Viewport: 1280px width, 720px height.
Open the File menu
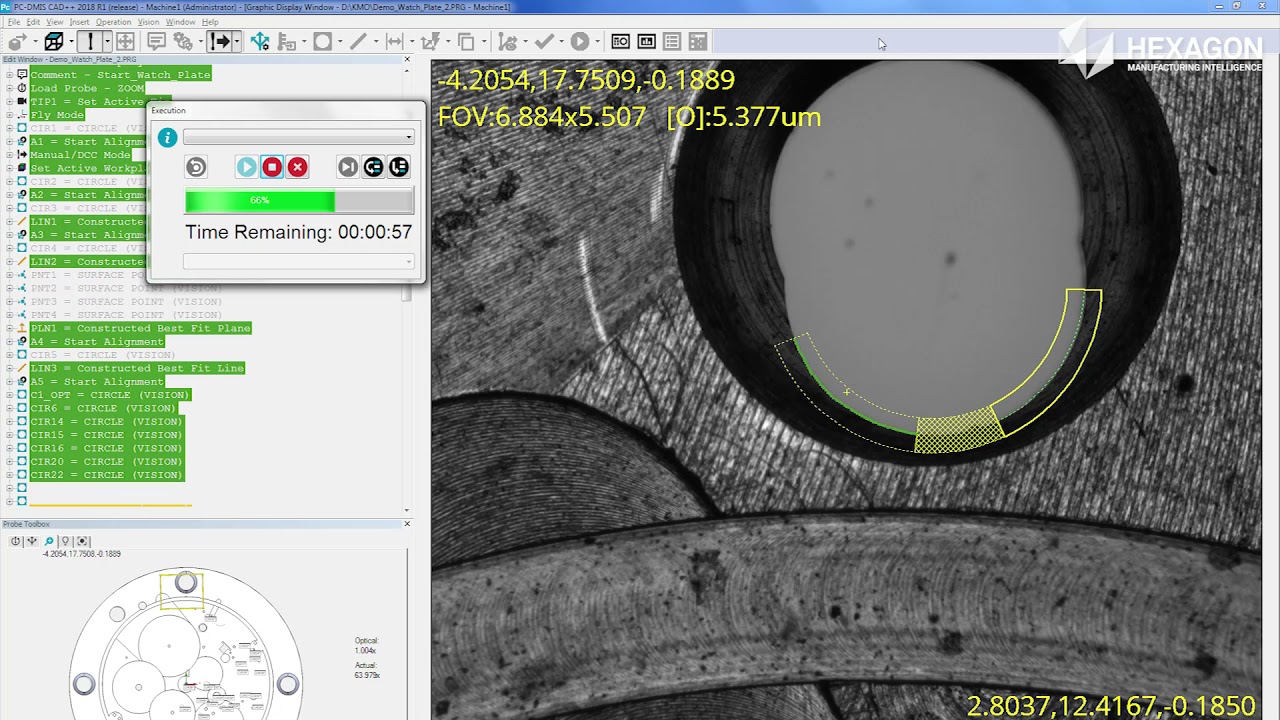point(14,22)
